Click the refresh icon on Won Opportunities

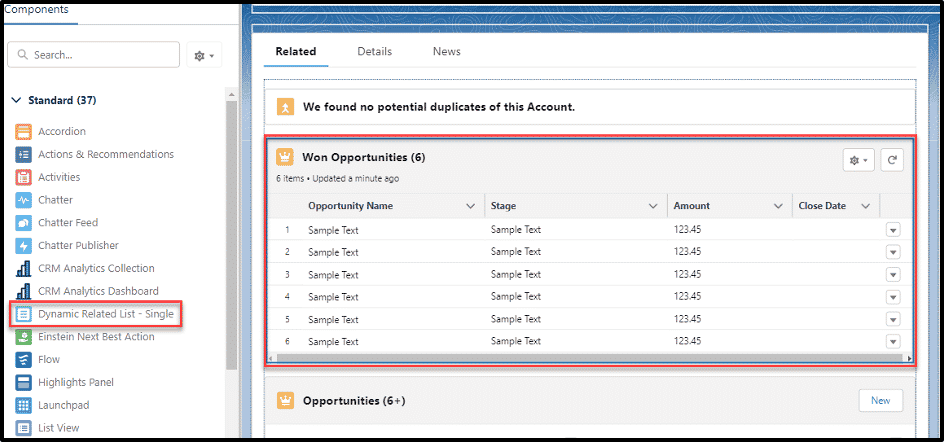pyautogui.click(x=891, y=160)
